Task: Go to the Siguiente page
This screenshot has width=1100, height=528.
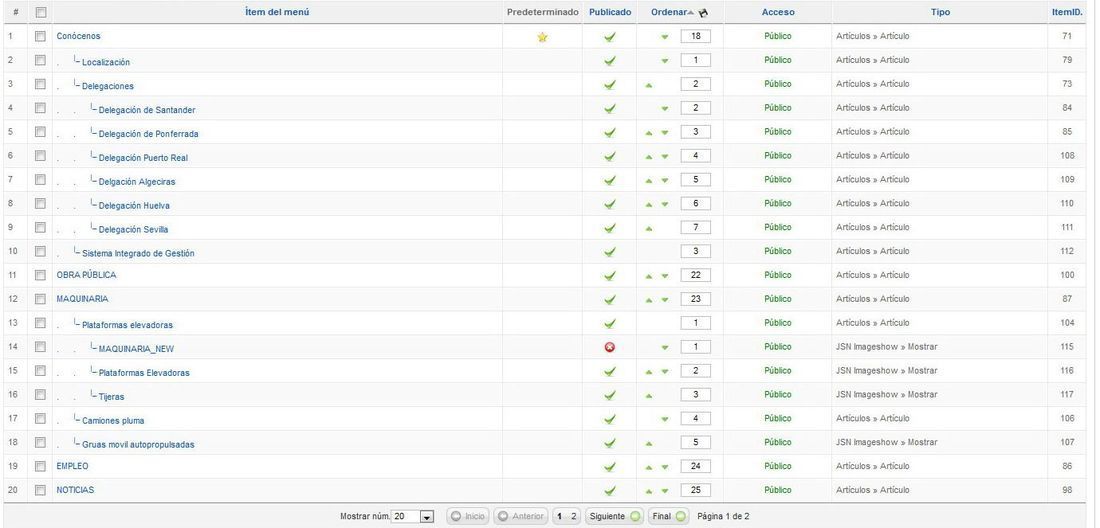Action: (615, 516)
